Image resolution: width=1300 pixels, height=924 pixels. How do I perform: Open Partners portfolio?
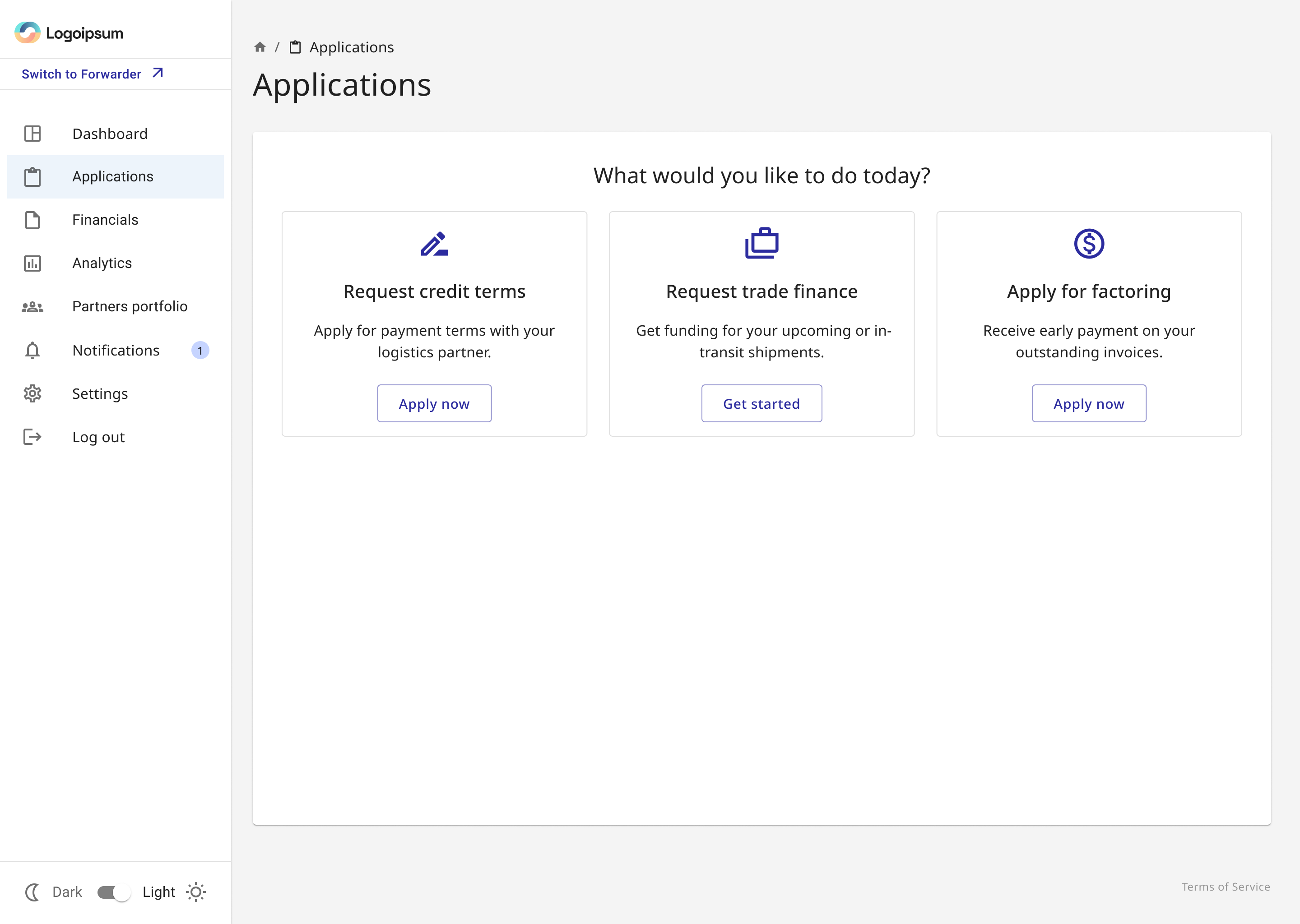[x=116, y=307]
